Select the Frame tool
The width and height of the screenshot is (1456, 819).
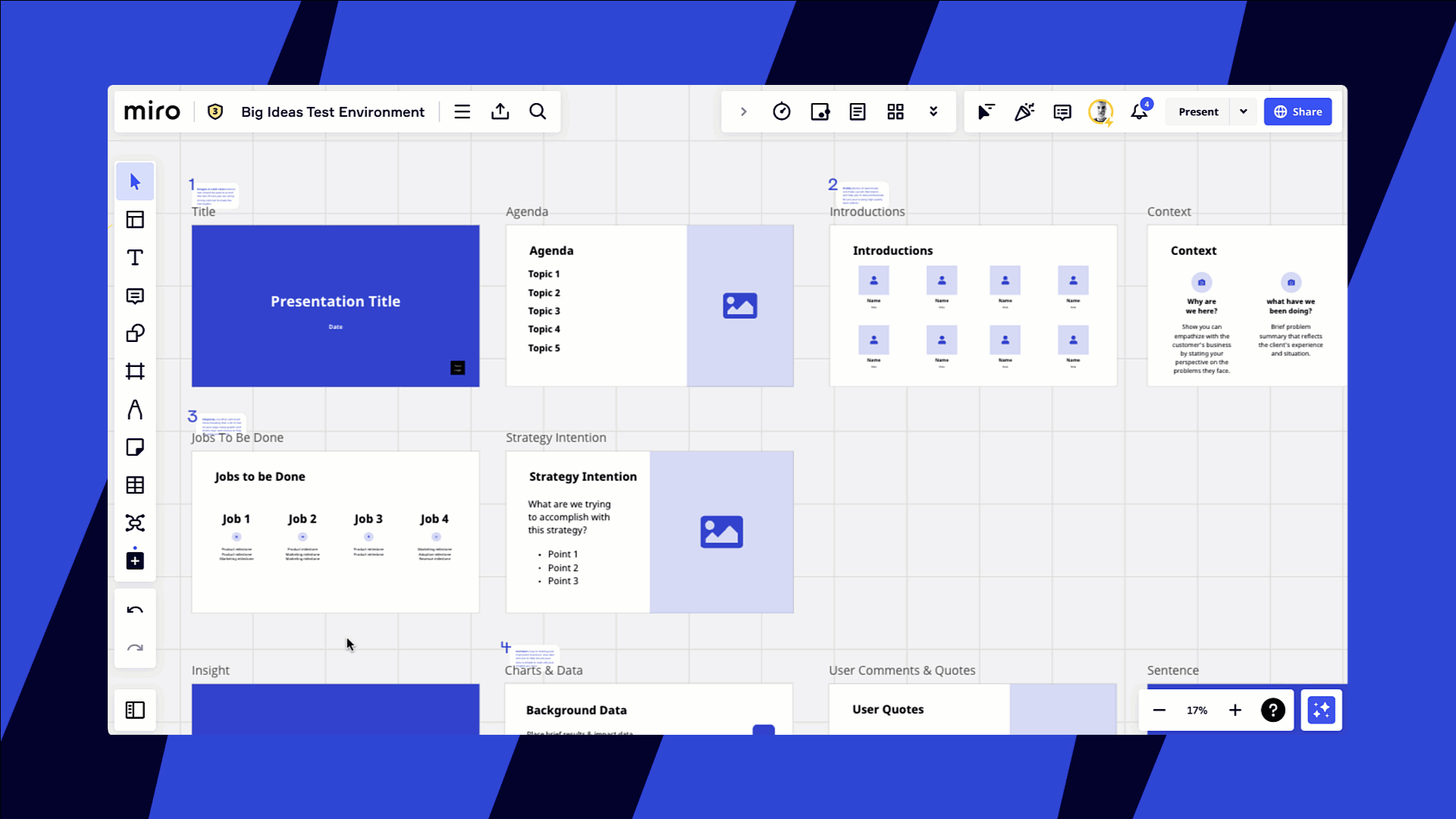pos(135,372)
